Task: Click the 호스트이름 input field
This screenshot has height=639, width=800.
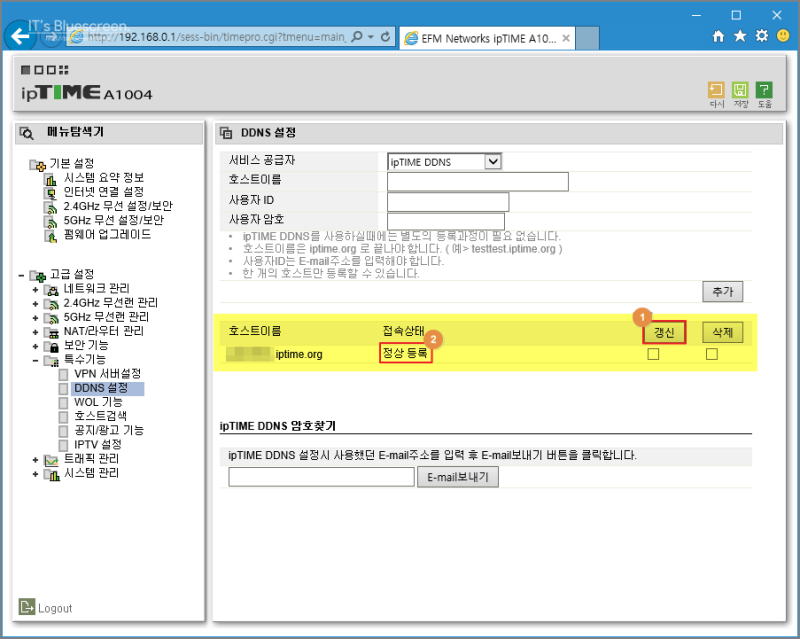Action: click(478, 182)
